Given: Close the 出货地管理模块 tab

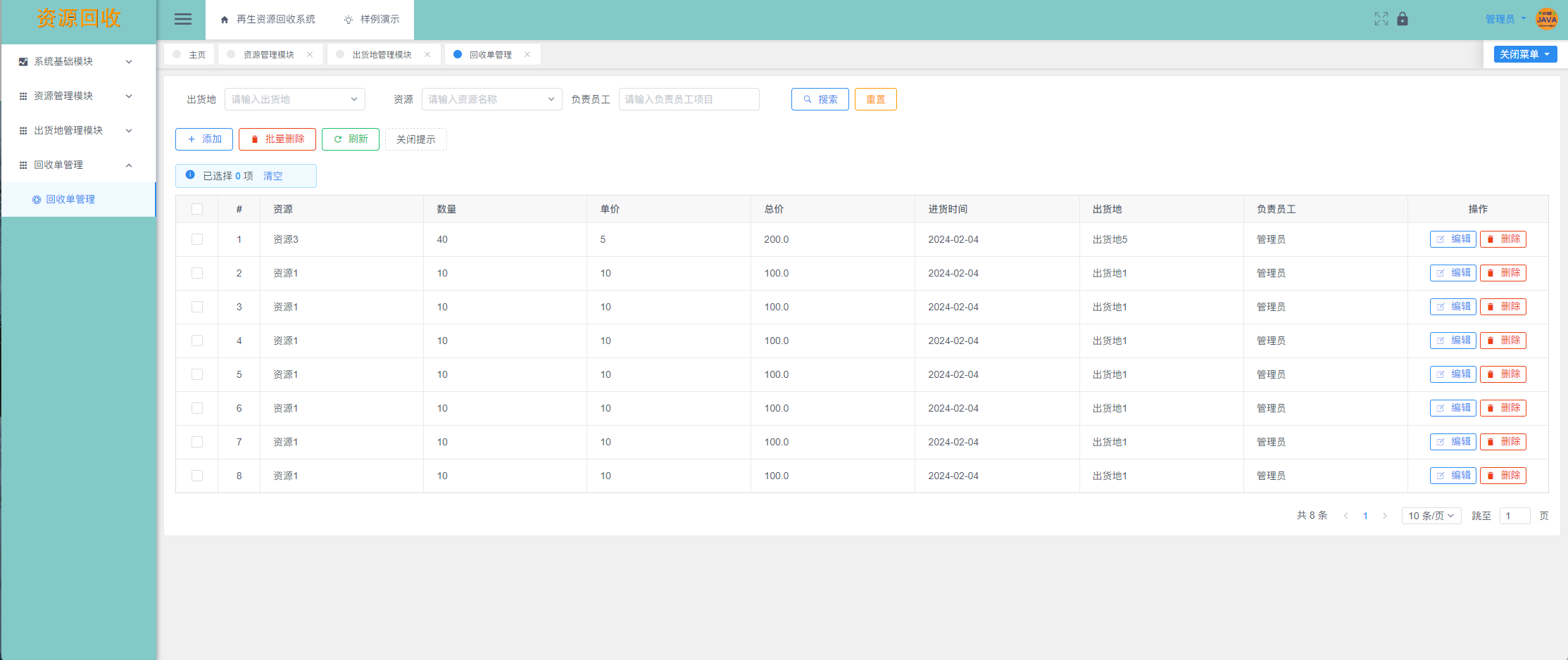Looking at the screenshot, I should click(x=427, y=55).
